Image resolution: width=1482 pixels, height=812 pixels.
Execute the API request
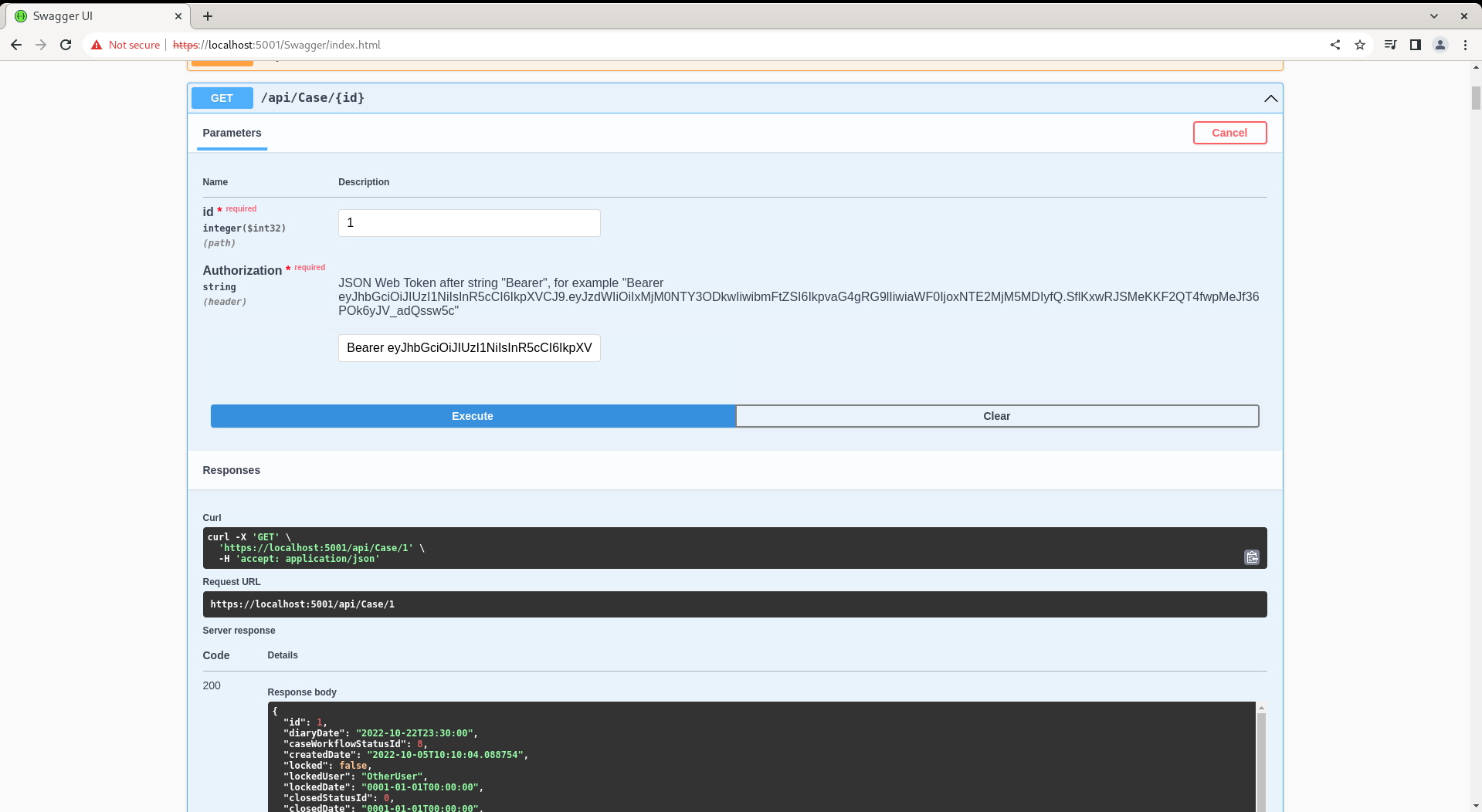point(473,416)
